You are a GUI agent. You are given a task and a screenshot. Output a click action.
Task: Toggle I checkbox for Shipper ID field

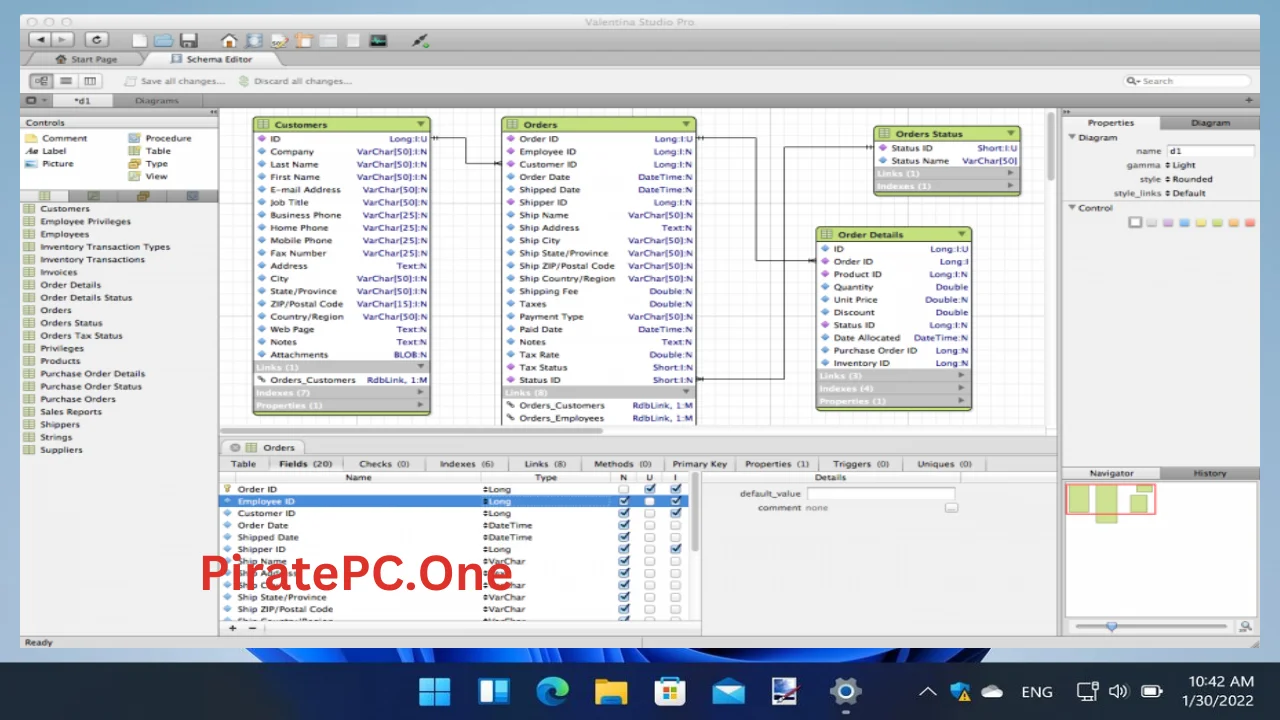(x=676, y=550)
